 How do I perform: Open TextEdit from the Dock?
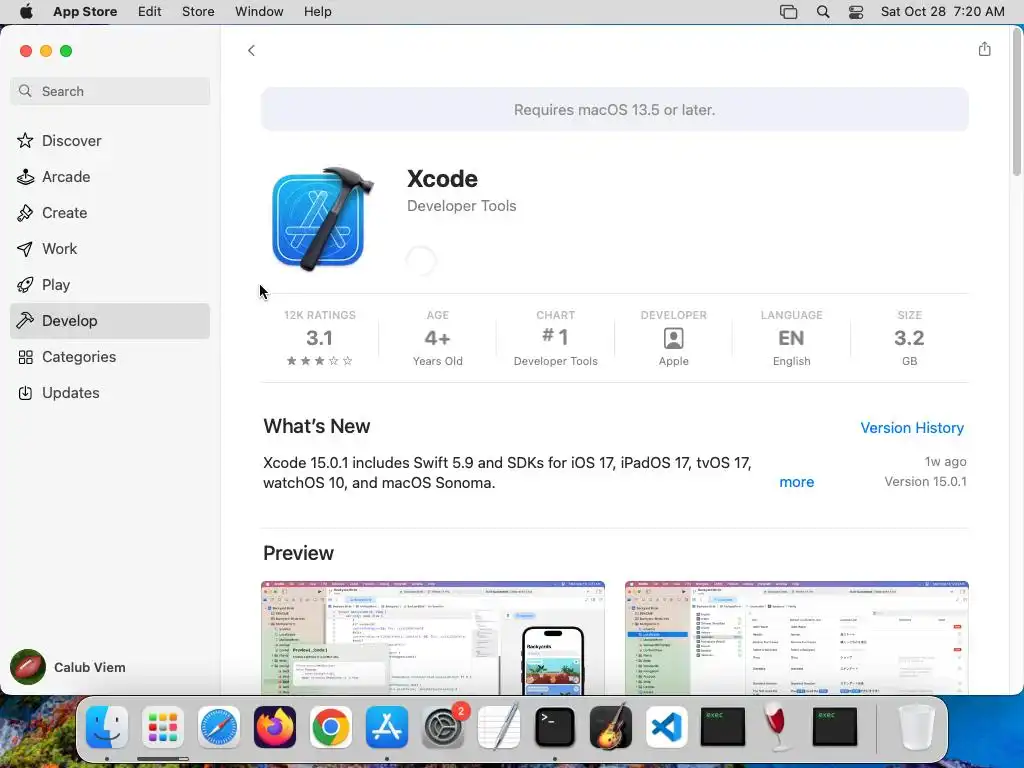[499, 727]
